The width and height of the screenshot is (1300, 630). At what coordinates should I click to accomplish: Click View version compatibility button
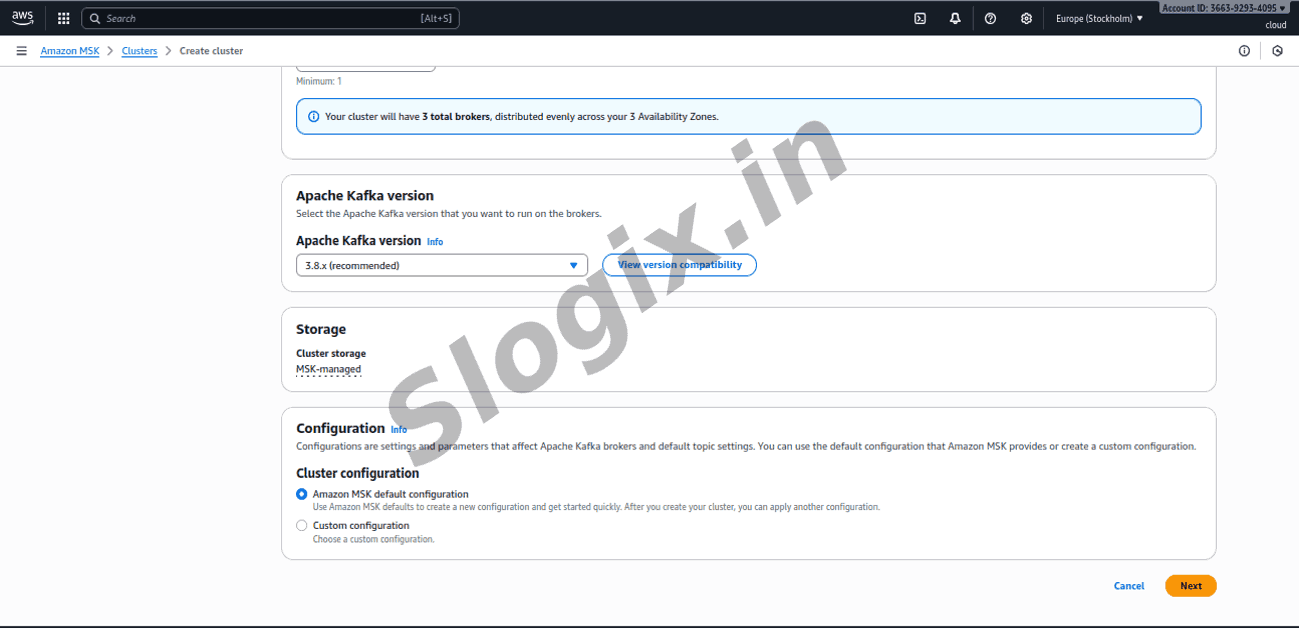679,265
